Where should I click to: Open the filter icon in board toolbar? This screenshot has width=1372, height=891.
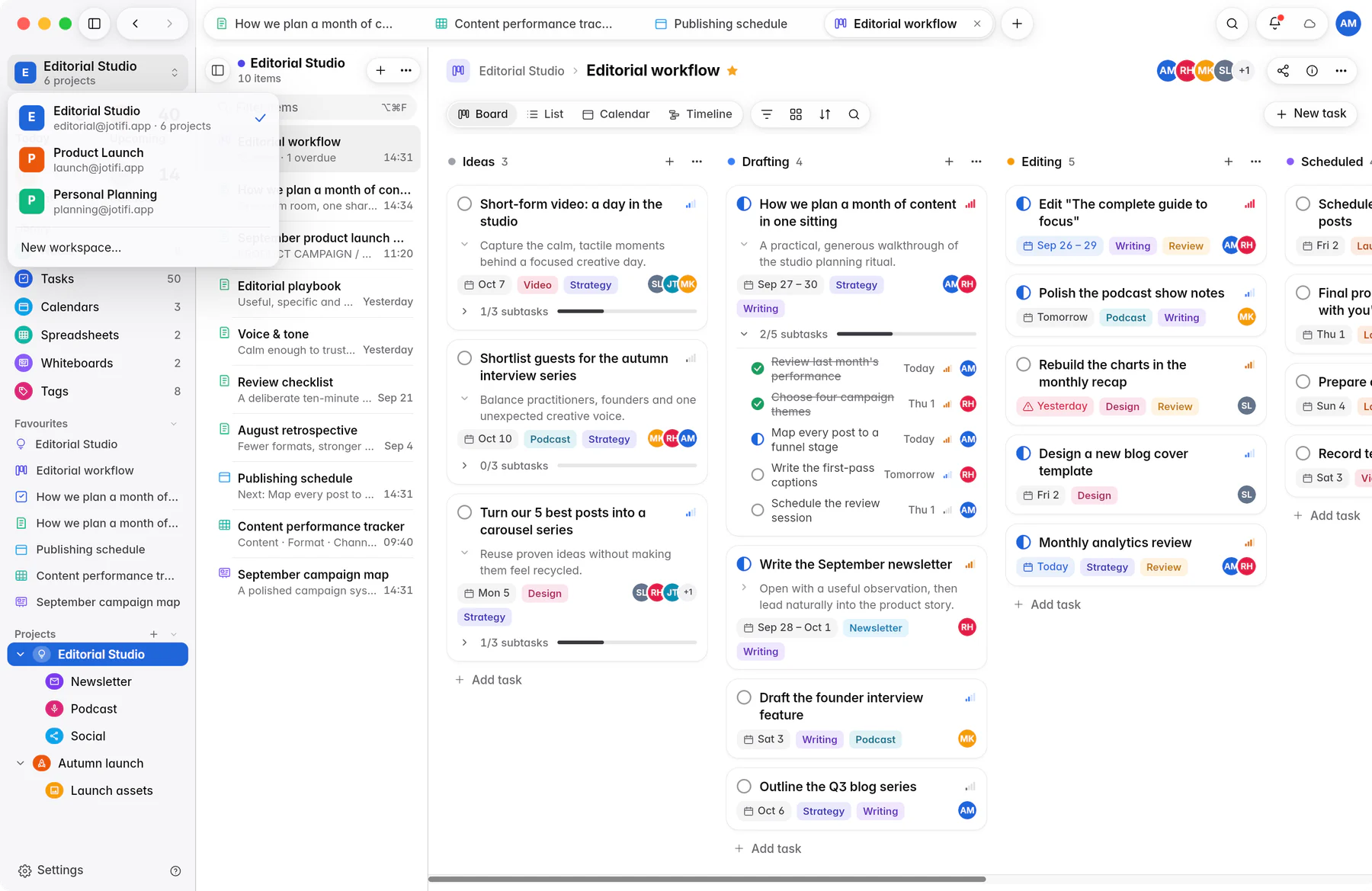click(767, 114)
